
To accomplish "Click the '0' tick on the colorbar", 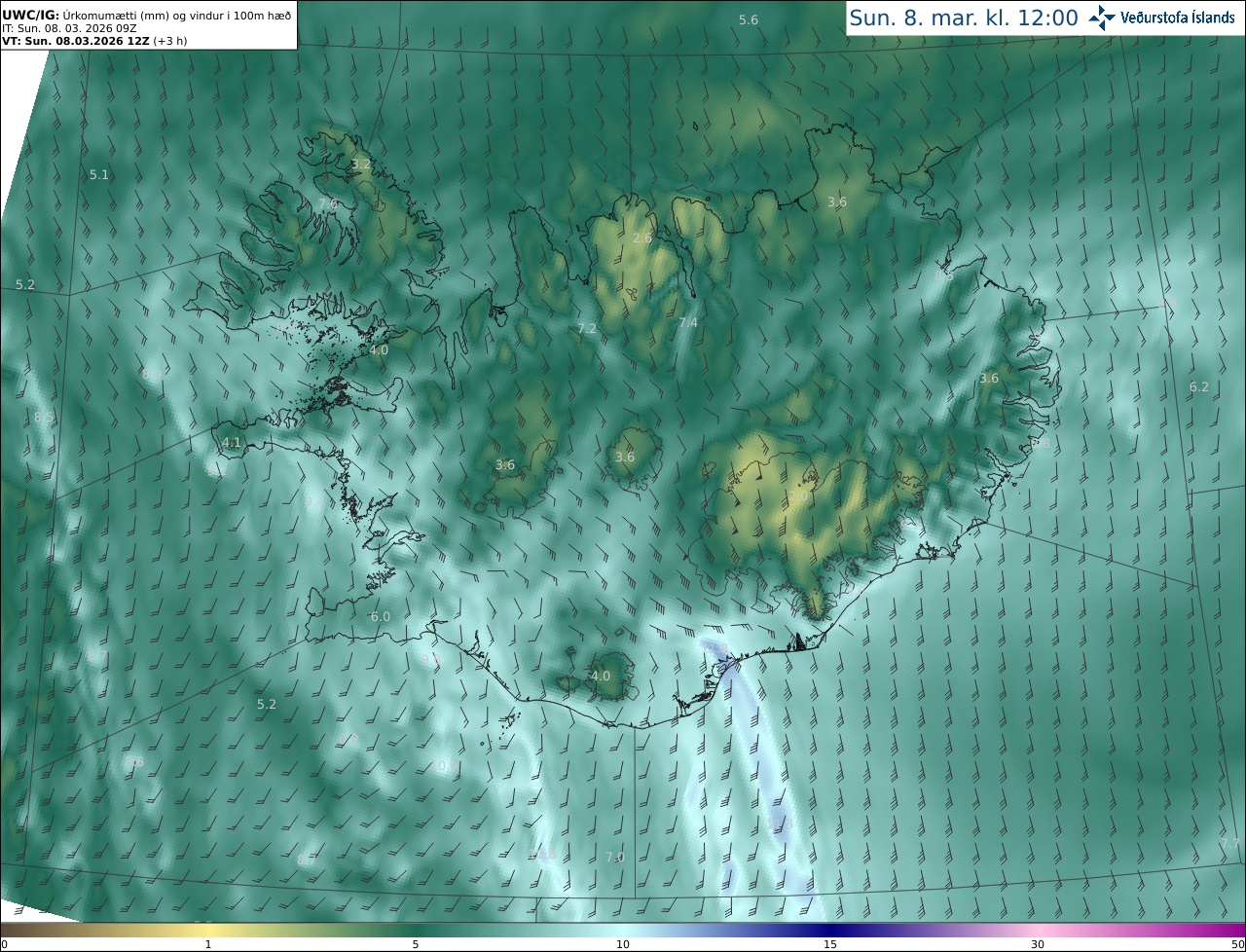I will pos(4,944).
